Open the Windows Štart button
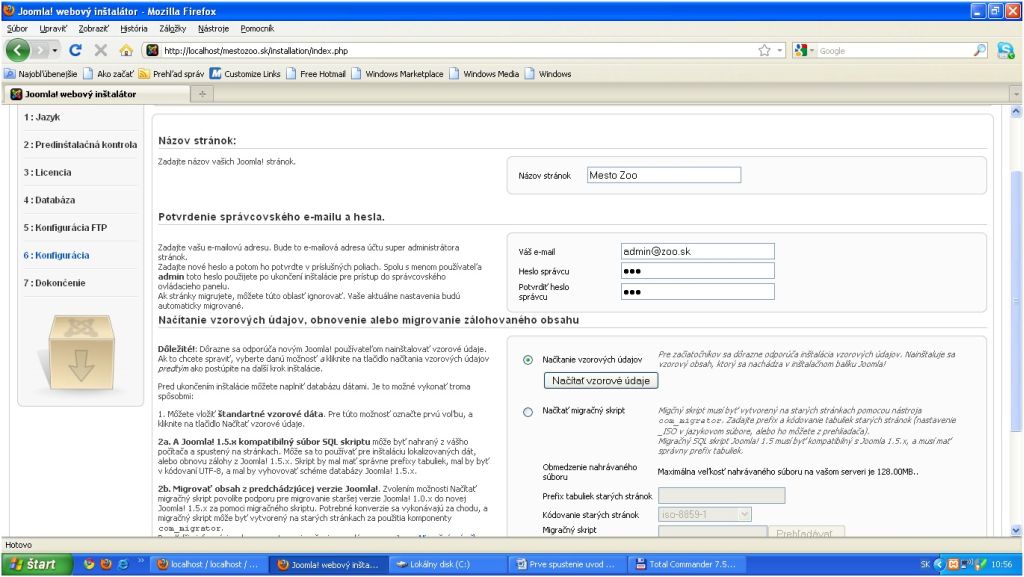Image resolution: width=1024 pixels, height=577 pixels. tap(37, 564)
